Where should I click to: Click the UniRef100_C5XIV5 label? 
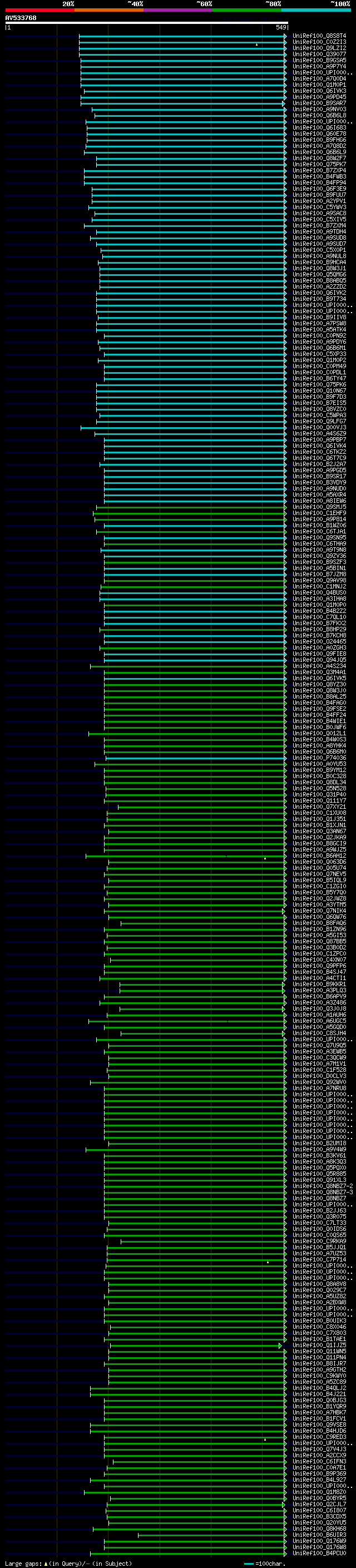coord(319,220)
